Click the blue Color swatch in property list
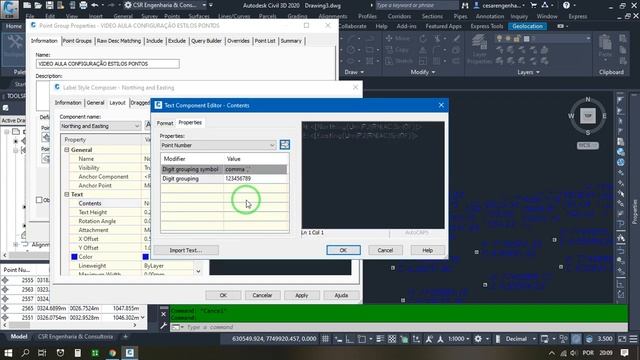This screenshot has height=360, width=640. tap(74, 257)
